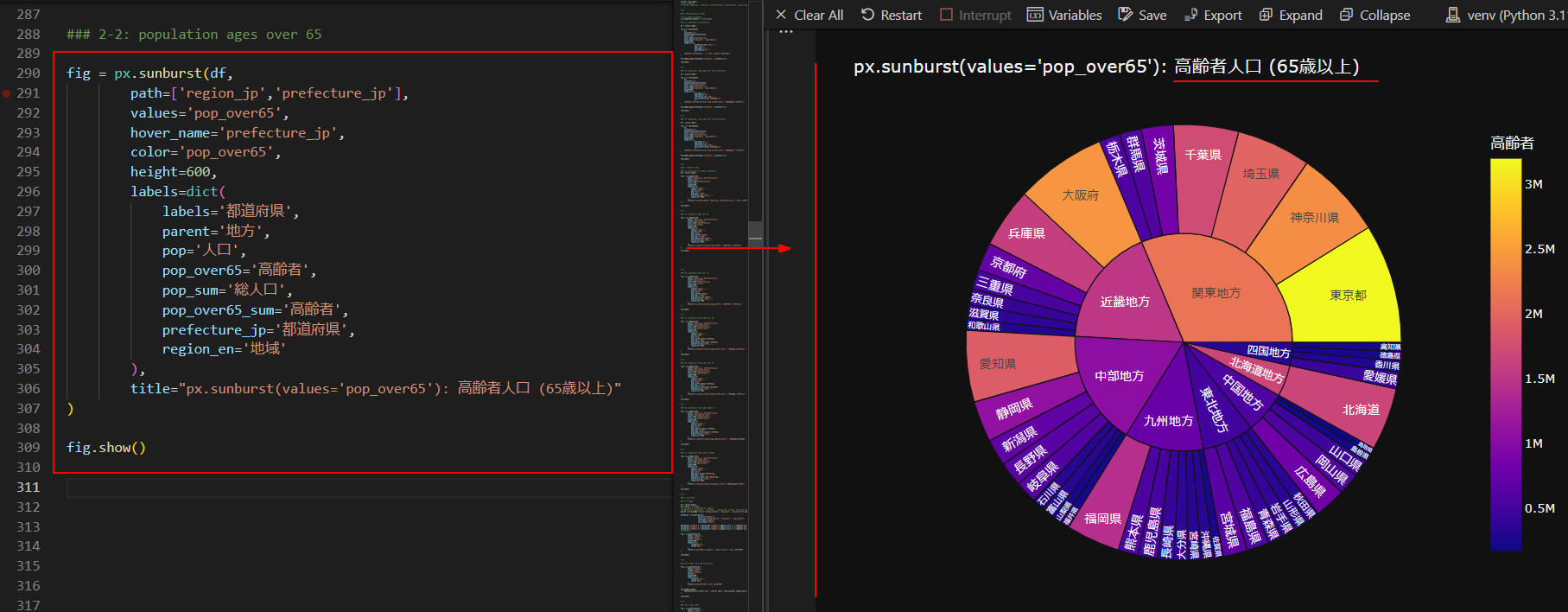Click the 高齢者 color scale bar

(x=1506, y=354)
